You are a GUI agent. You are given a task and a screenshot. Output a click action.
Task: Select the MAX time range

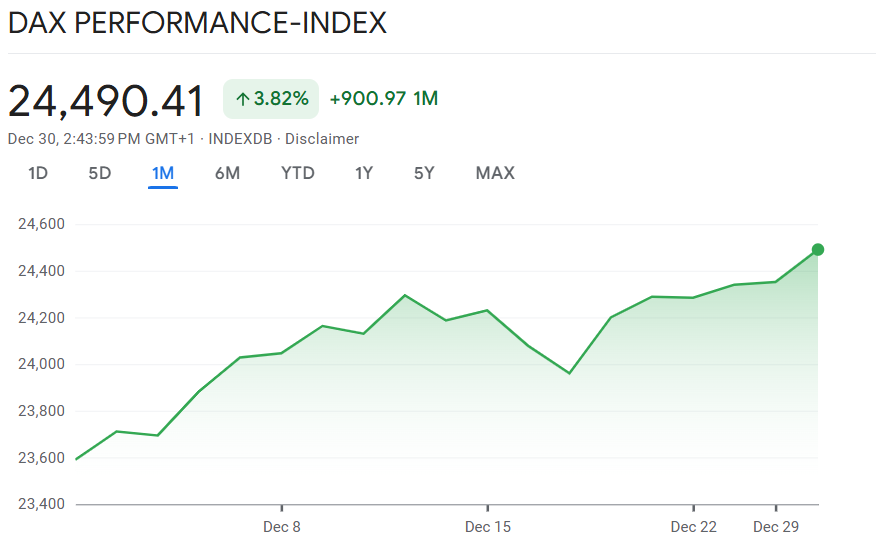tap(495, 173)
